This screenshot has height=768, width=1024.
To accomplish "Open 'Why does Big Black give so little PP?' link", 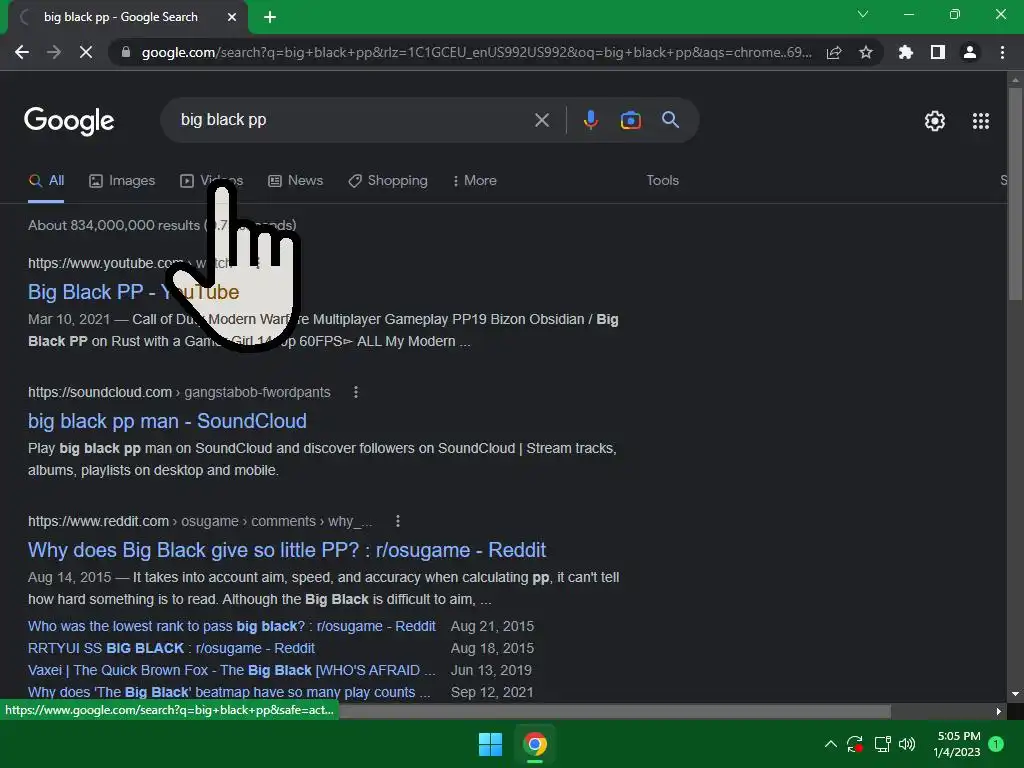I will point(287,550).
